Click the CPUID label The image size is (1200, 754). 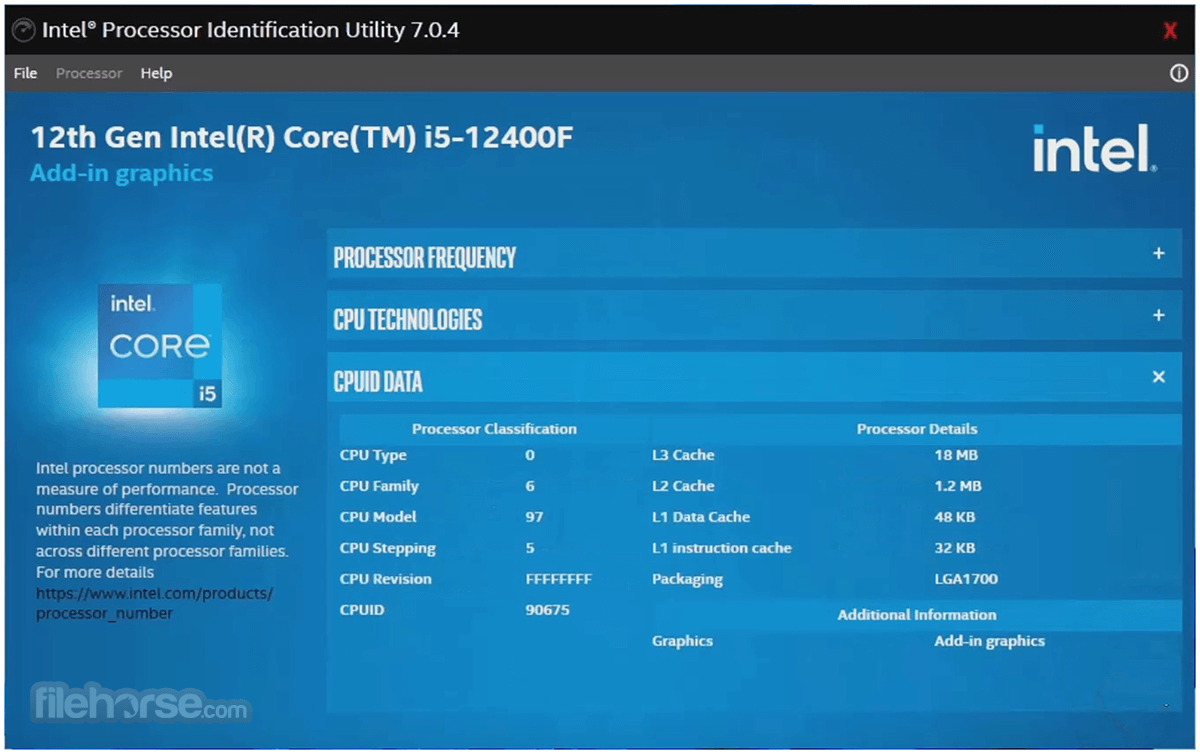pyautogui.click(x=362, y=610)
